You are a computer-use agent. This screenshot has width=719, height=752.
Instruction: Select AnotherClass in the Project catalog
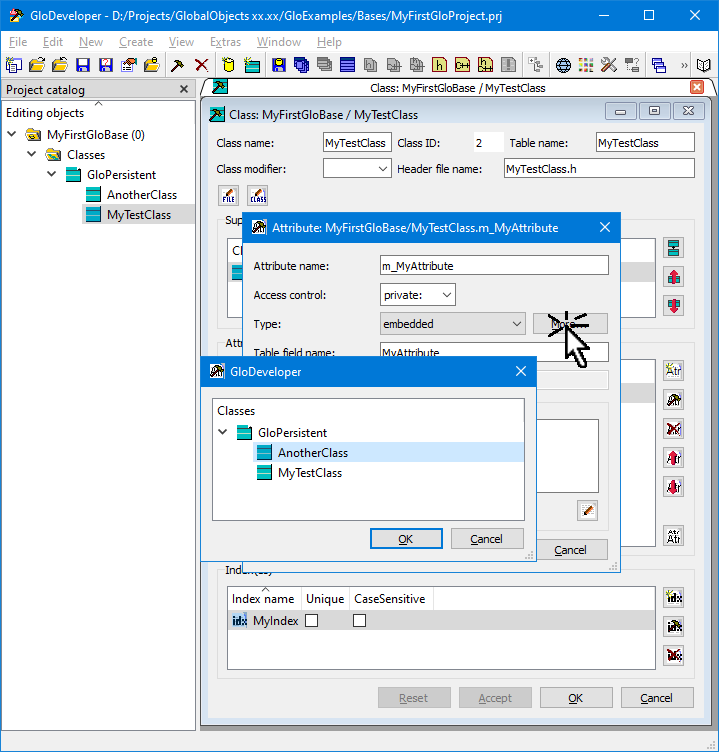[x=141, y=195]
